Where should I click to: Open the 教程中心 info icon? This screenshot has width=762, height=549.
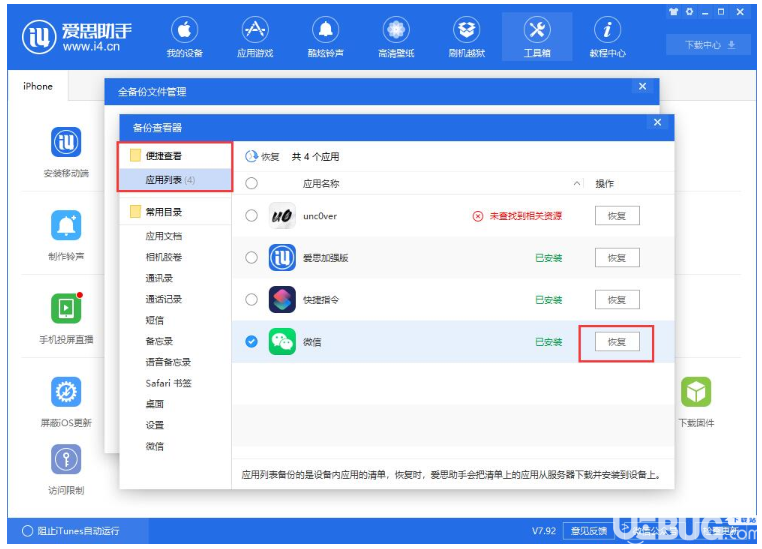pos(607,30)
